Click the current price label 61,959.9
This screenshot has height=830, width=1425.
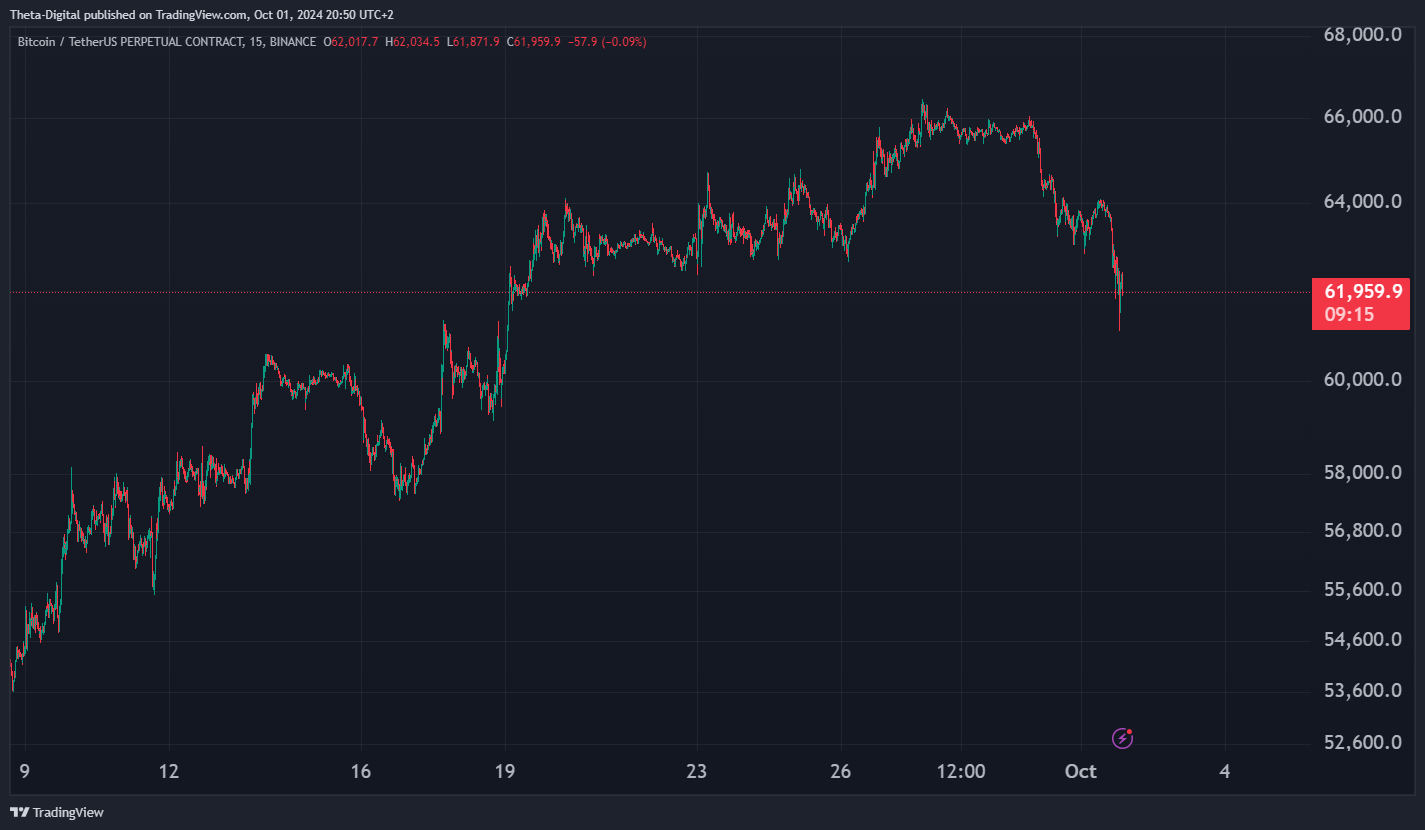1361,292
